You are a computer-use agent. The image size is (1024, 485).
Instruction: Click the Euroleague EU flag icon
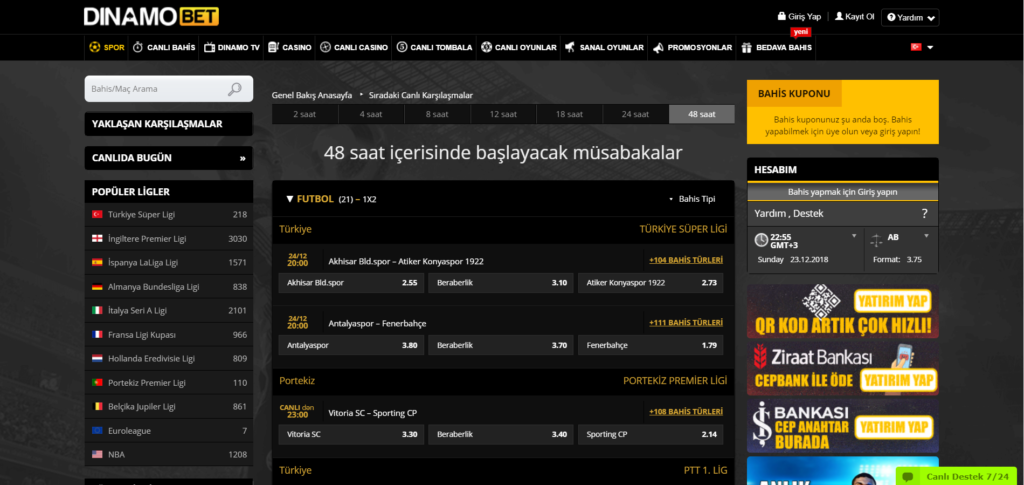click(97, 430)
